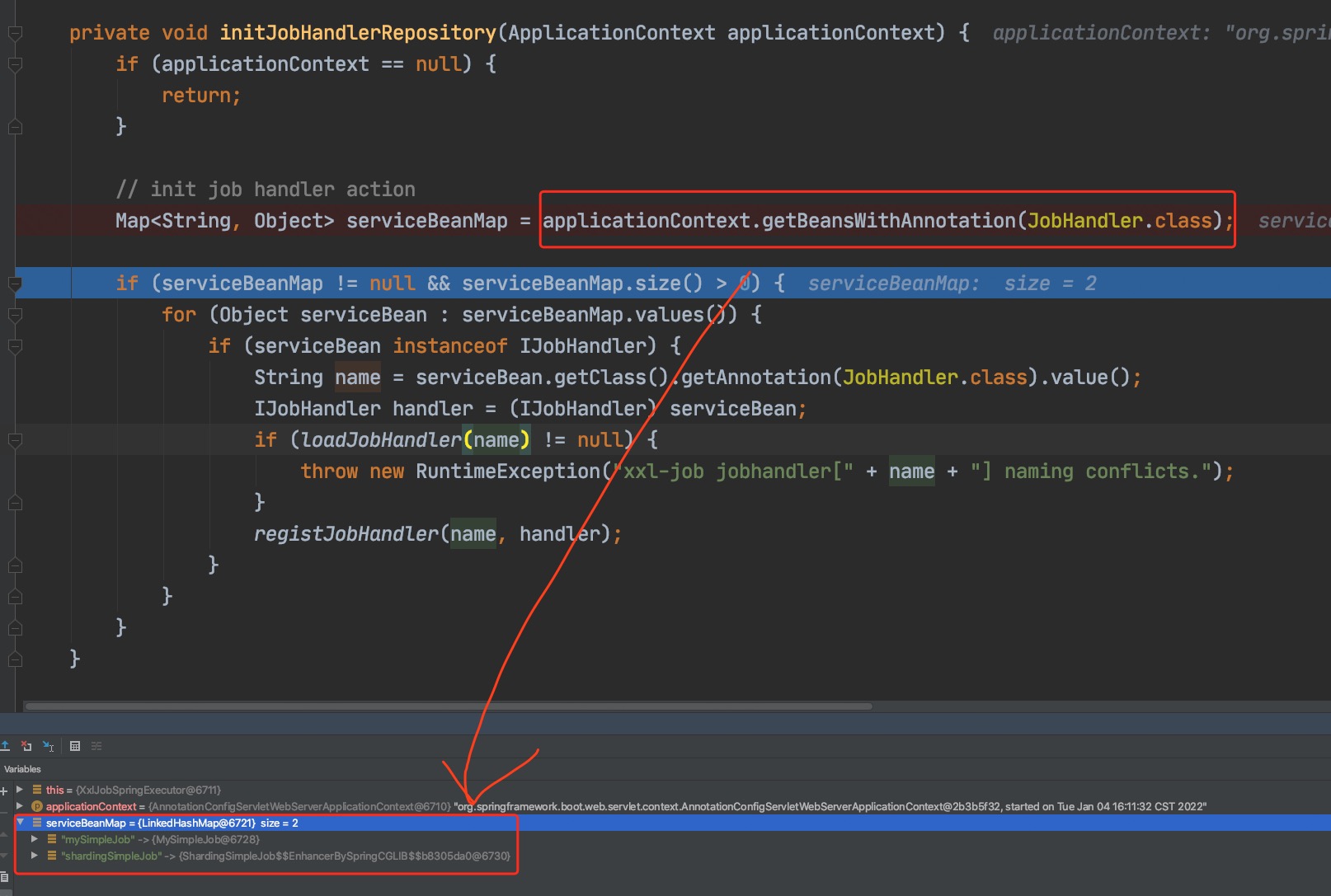This screenshot has height=896, width=1331.
Task: Click getBeansWithAnnotation method call in code
Action: (888, 221)
